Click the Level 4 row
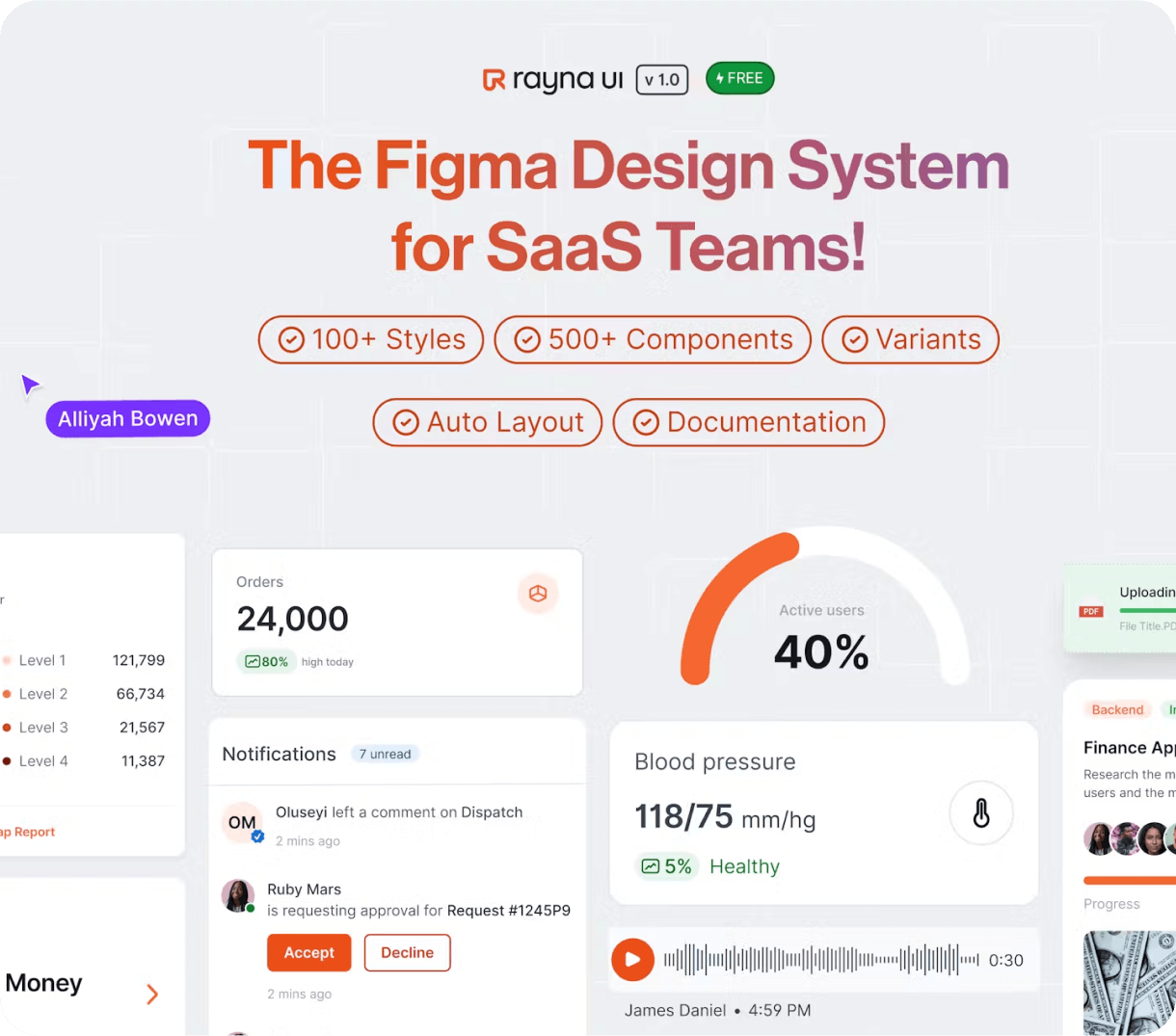The height and width of the screenshot is (1036, 1176). [83, 761]
